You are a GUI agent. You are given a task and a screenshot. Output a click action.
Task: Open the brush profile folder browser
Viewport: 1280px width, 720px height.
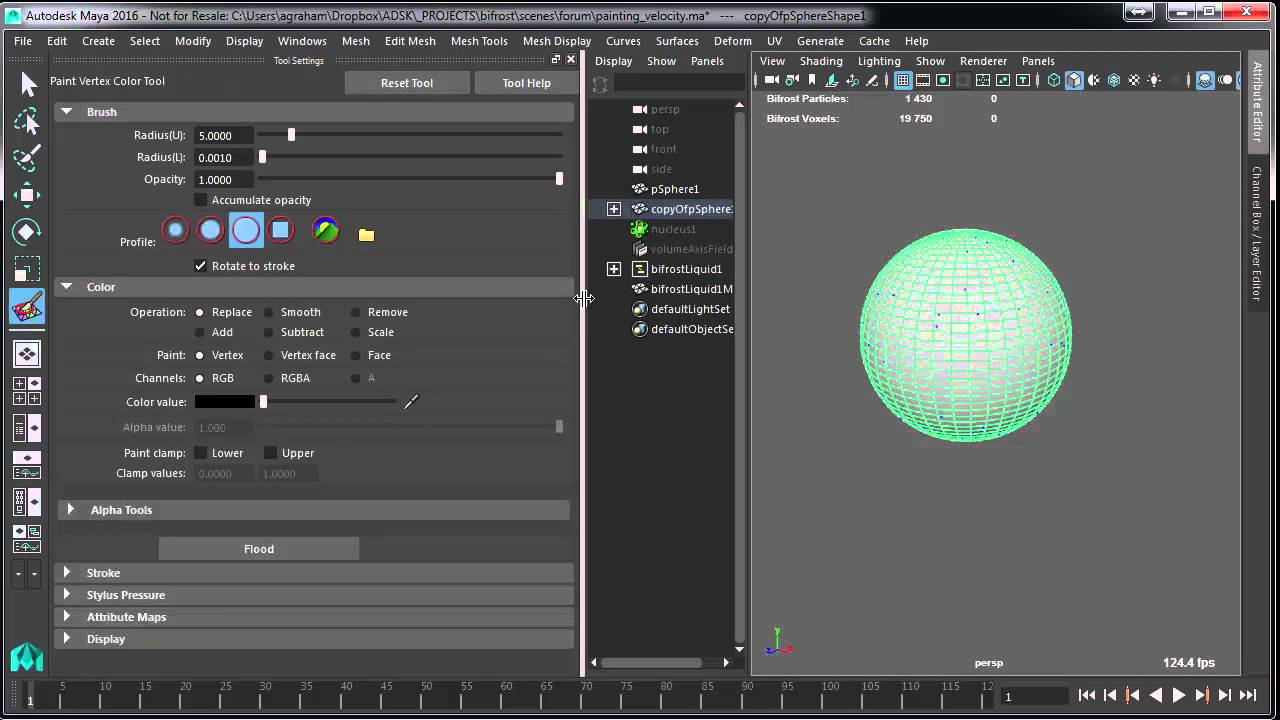click(x=366, y=235)
